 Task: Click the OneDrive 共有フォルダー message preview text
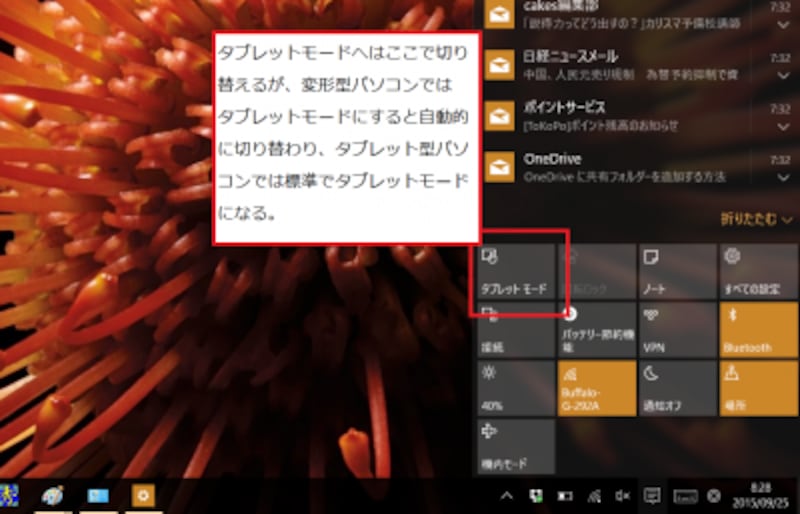click(624, 177)
